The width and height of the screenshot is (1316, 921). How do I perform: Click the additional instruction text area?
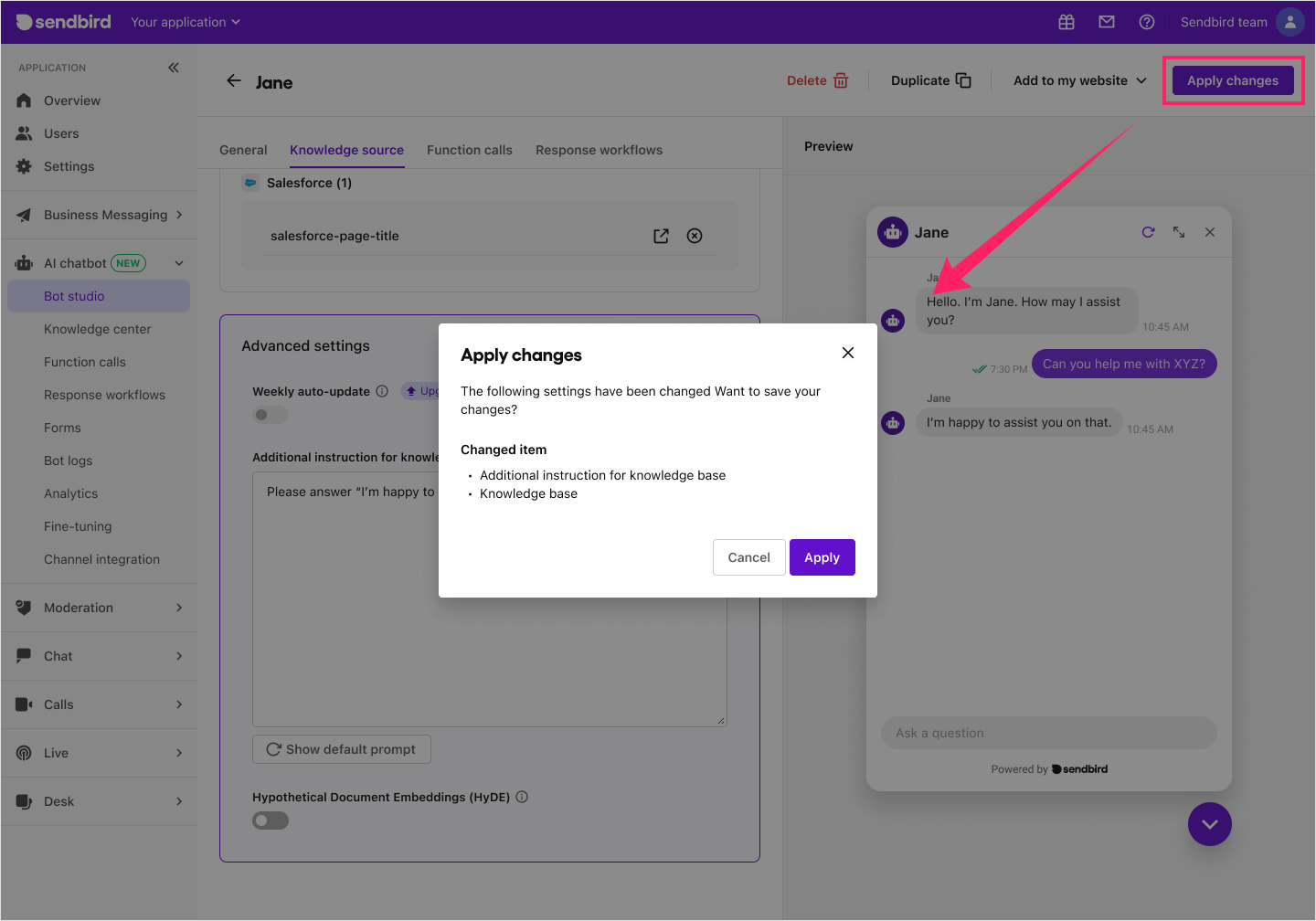pyautogui.click(x=490, y=599)
